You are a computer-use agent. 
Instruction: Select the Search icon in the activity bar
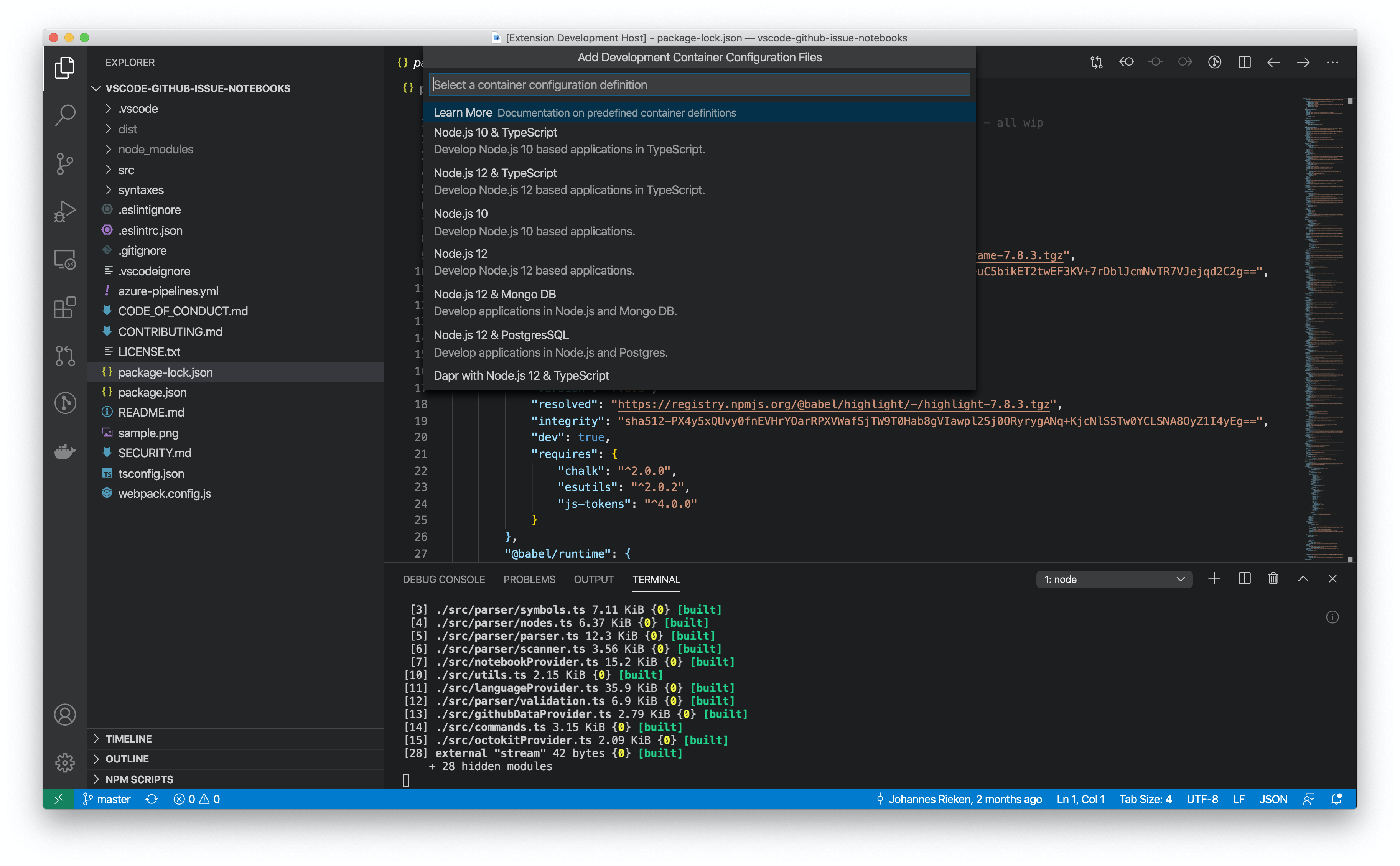[65, 115]
